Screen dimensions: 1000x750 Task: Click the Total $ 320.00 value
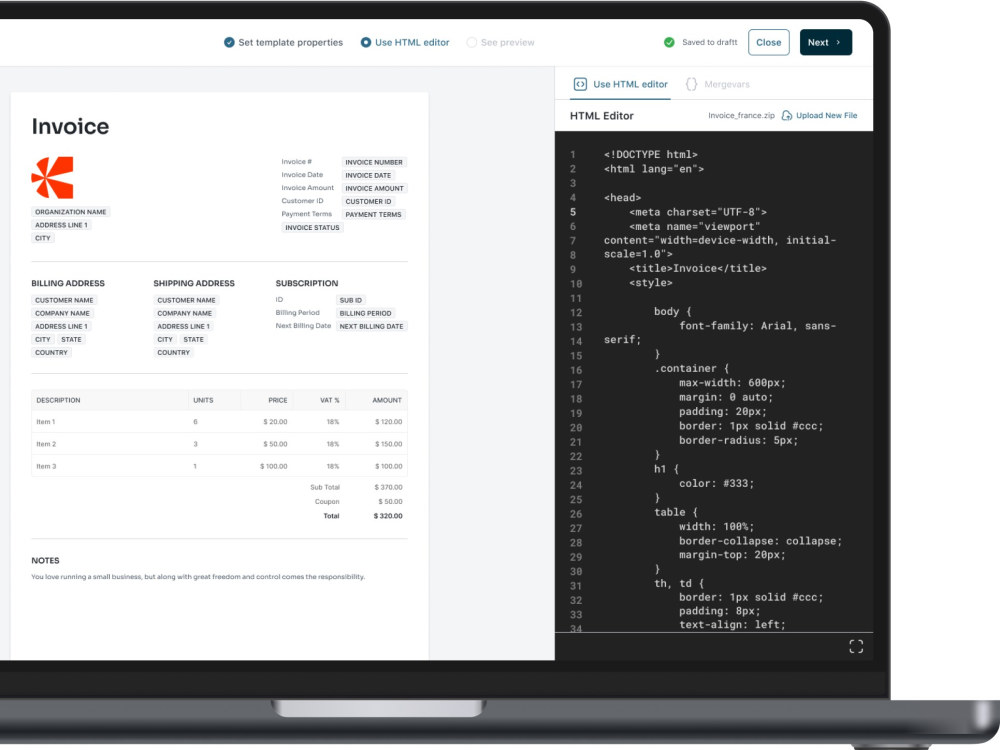(388, 516)
